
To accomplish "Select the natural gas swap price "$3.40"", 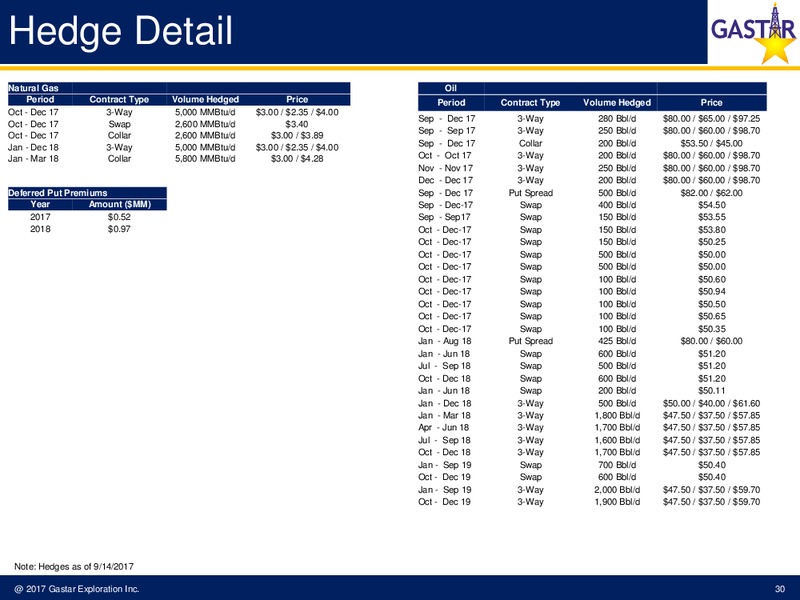I will click(x=296, y=124).
